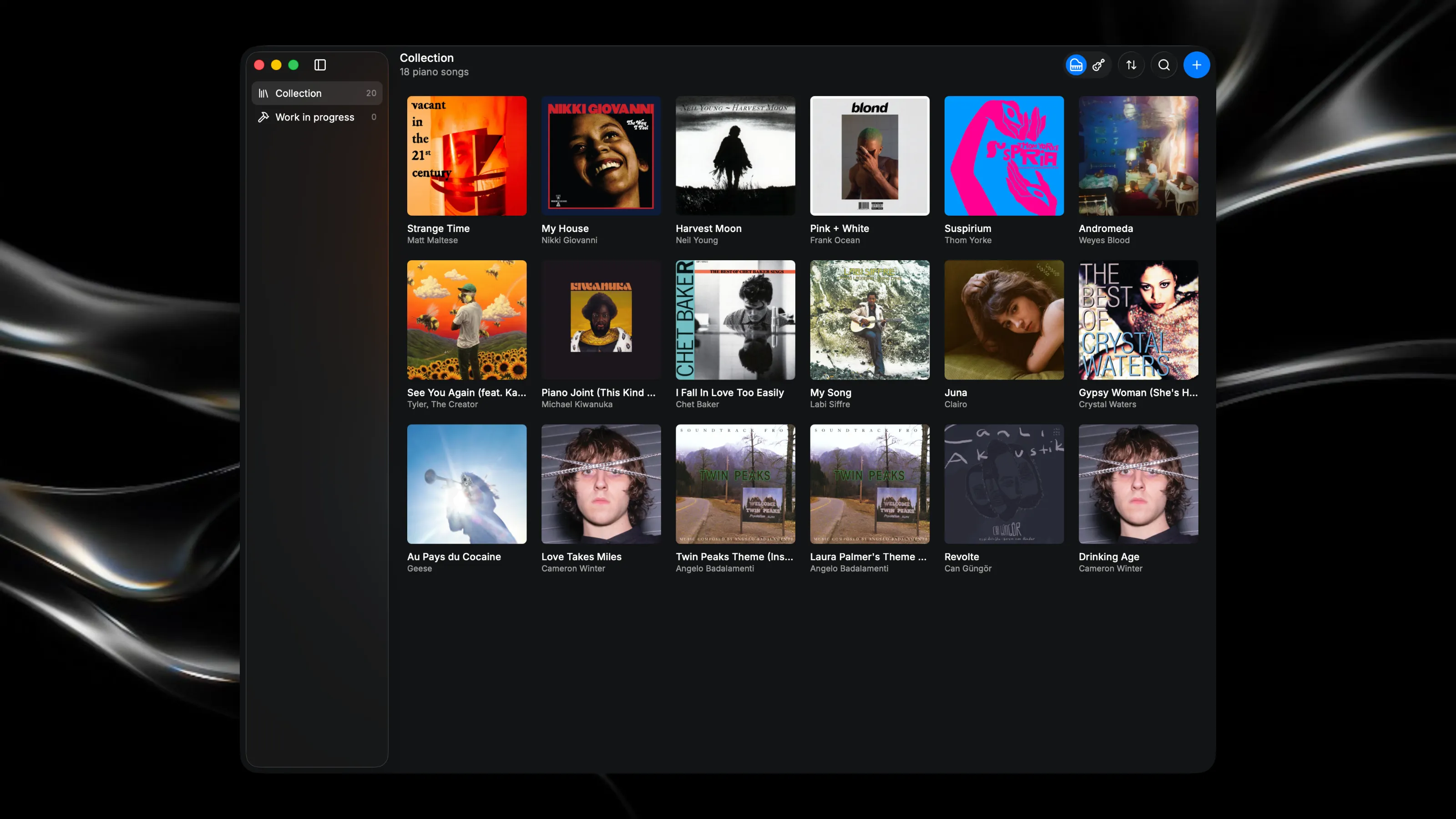Click the artist name "Frank Ocean"
1456x819 pixels.
coord(835,240)
